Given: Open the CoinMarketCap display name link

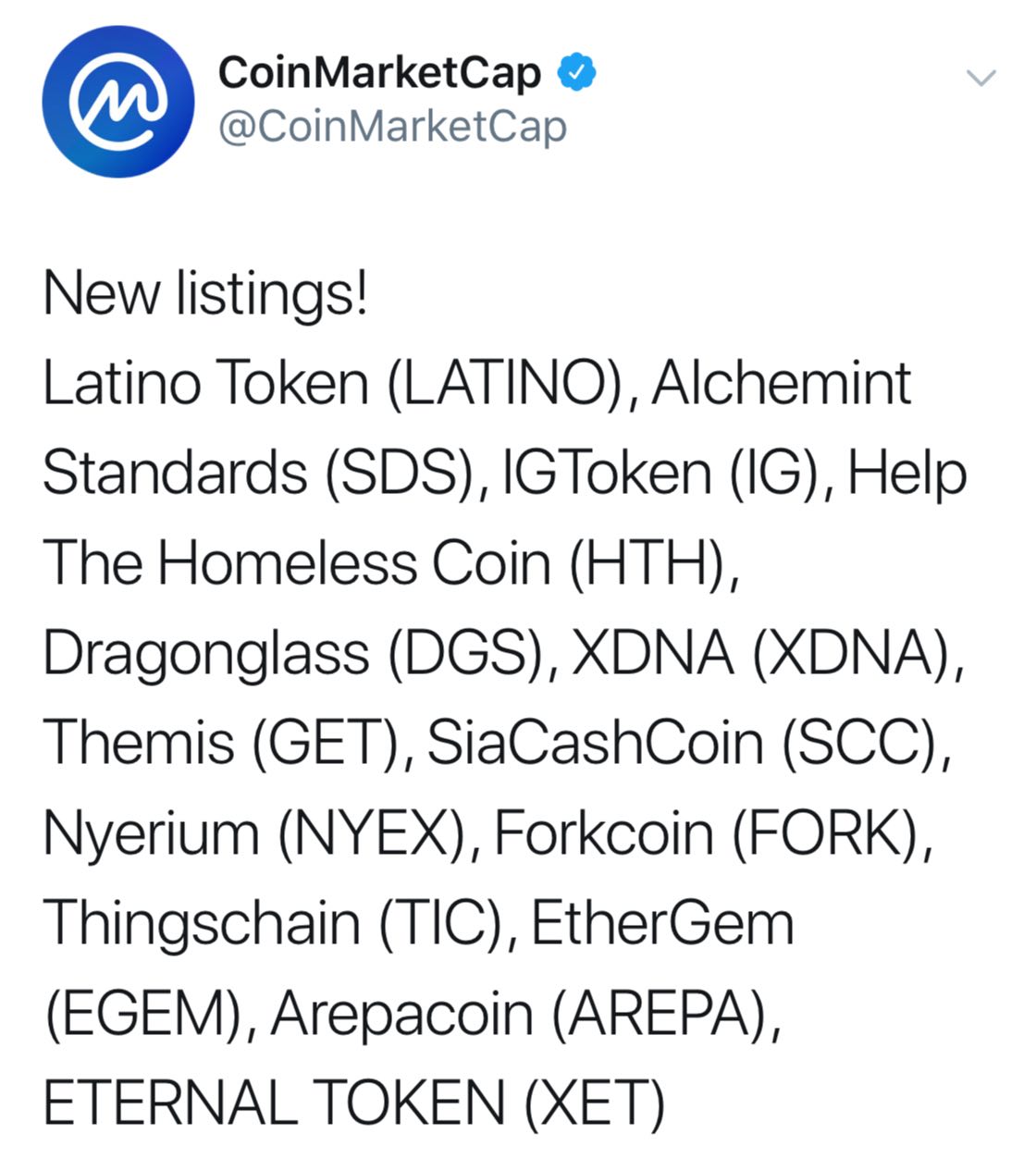Looking at the screenshot, I should point(379,73).
